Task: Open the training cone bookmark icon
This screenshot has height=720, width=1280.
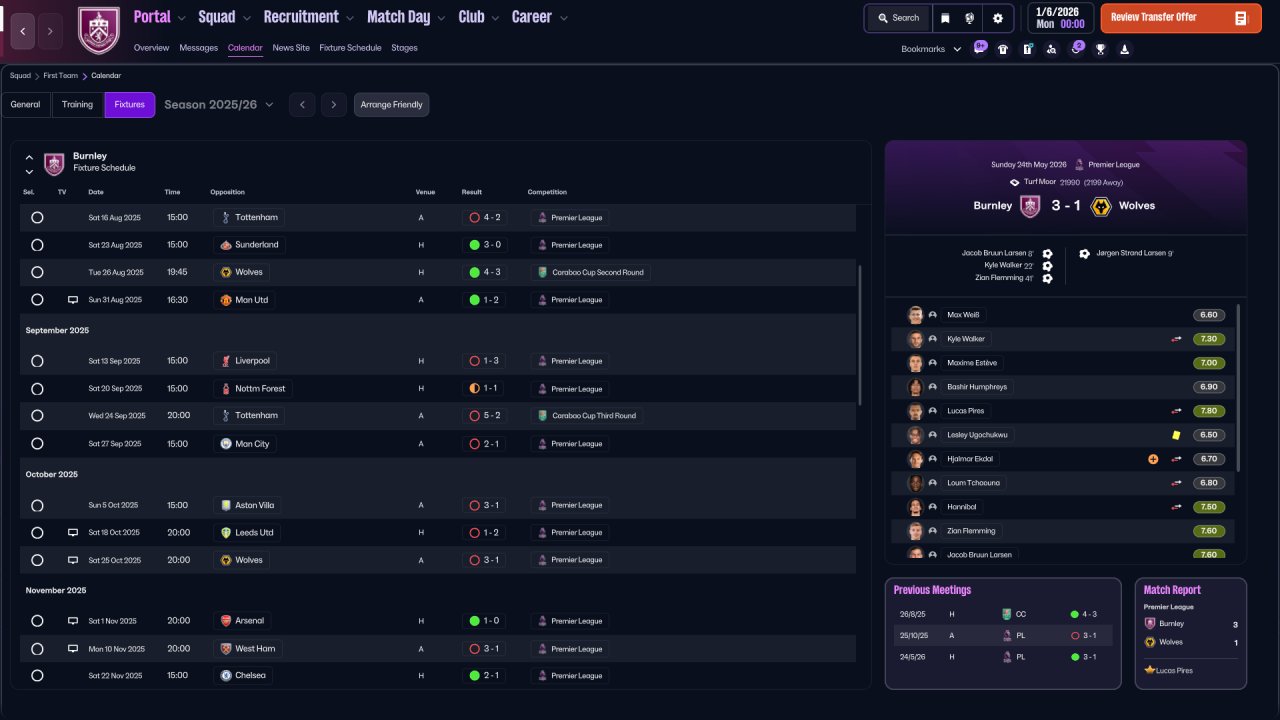Action: pos(1124,49)
